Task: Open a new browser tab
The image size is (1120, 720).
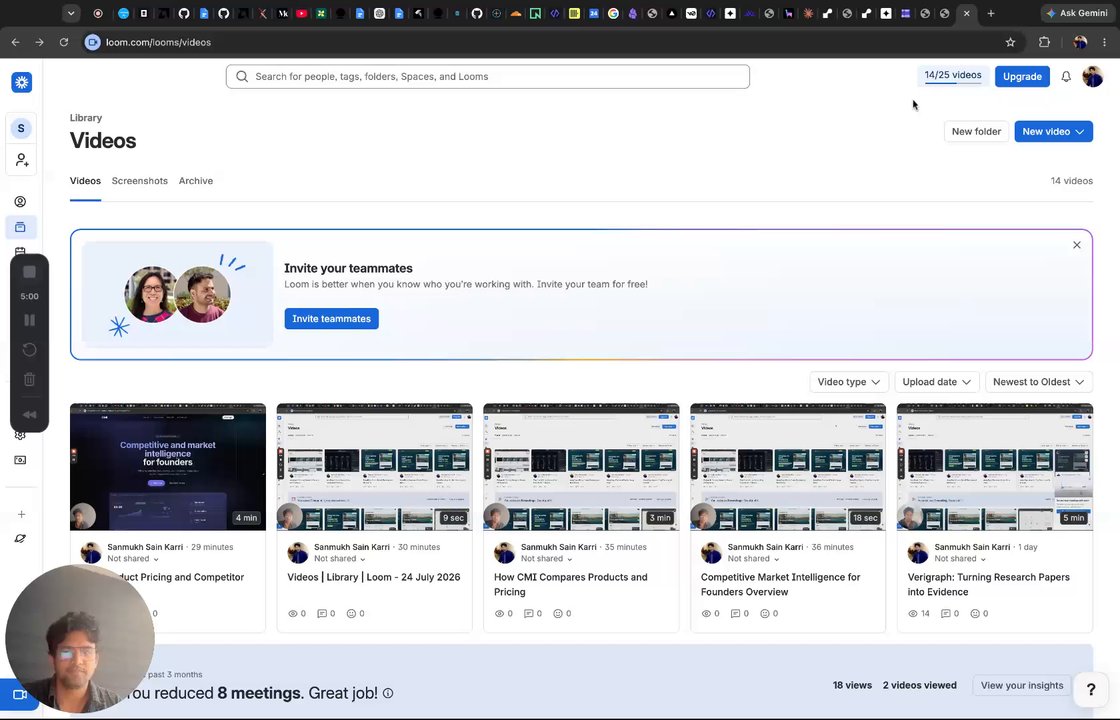Action: click(x=991, y=13)
